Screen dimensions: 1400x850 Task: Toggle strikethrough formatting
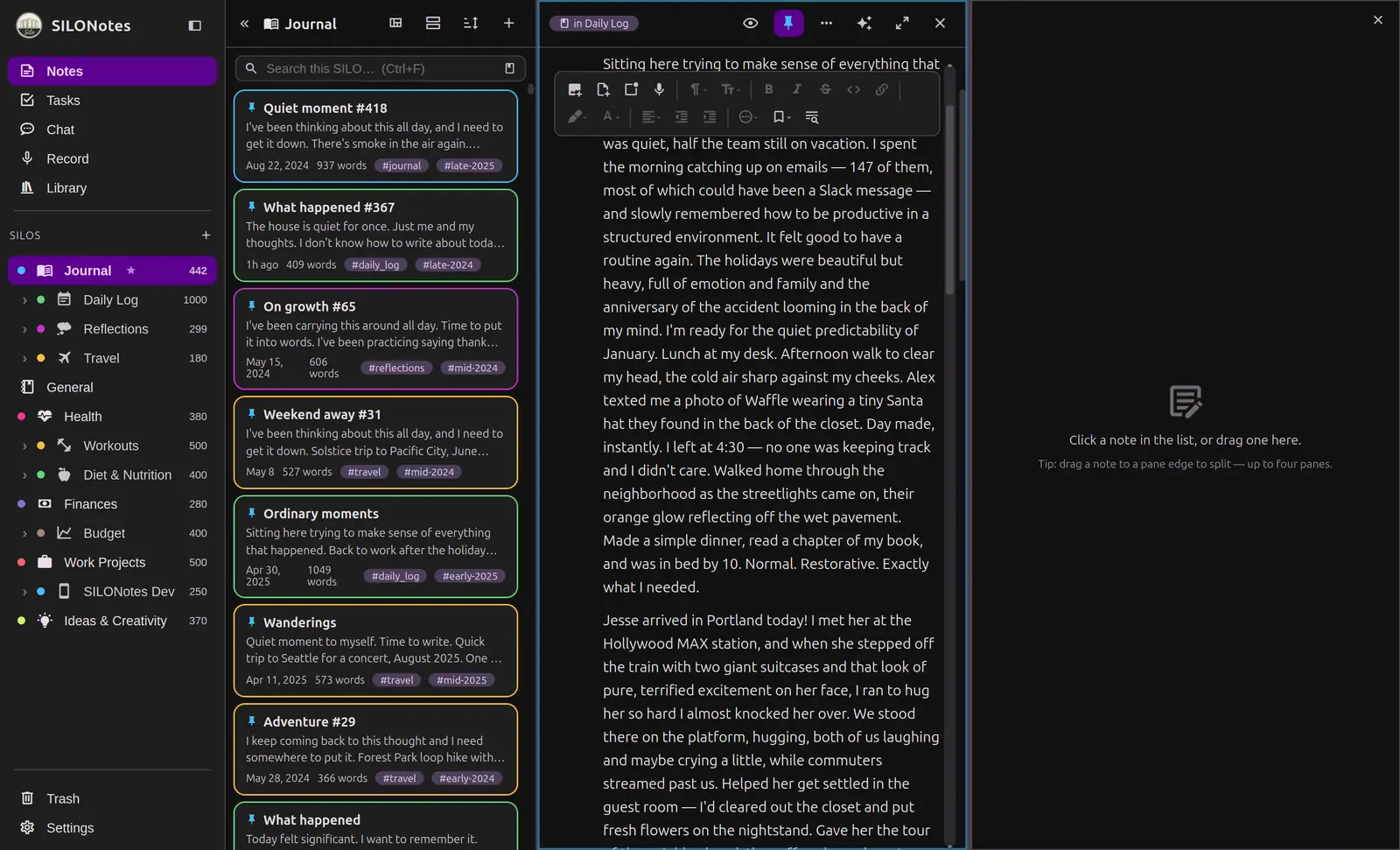click(824, 89)
